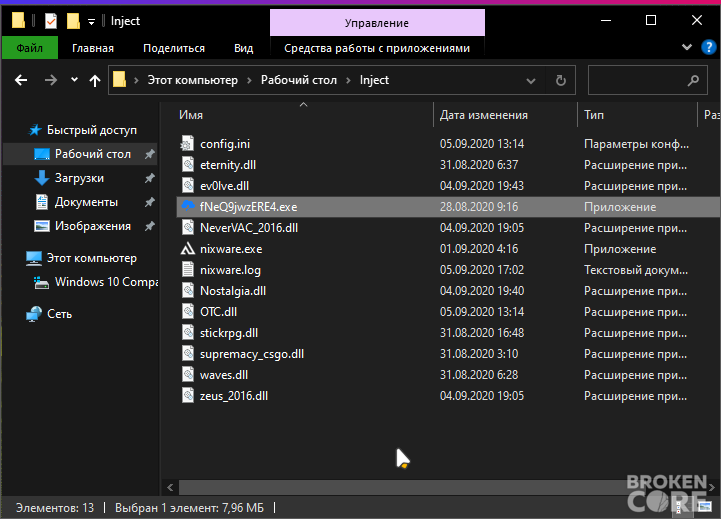Click the NeverVAC_2016.dll file icon
This screenshot has height=519, width=721.
pyautogui.click(x=188, y=228)
